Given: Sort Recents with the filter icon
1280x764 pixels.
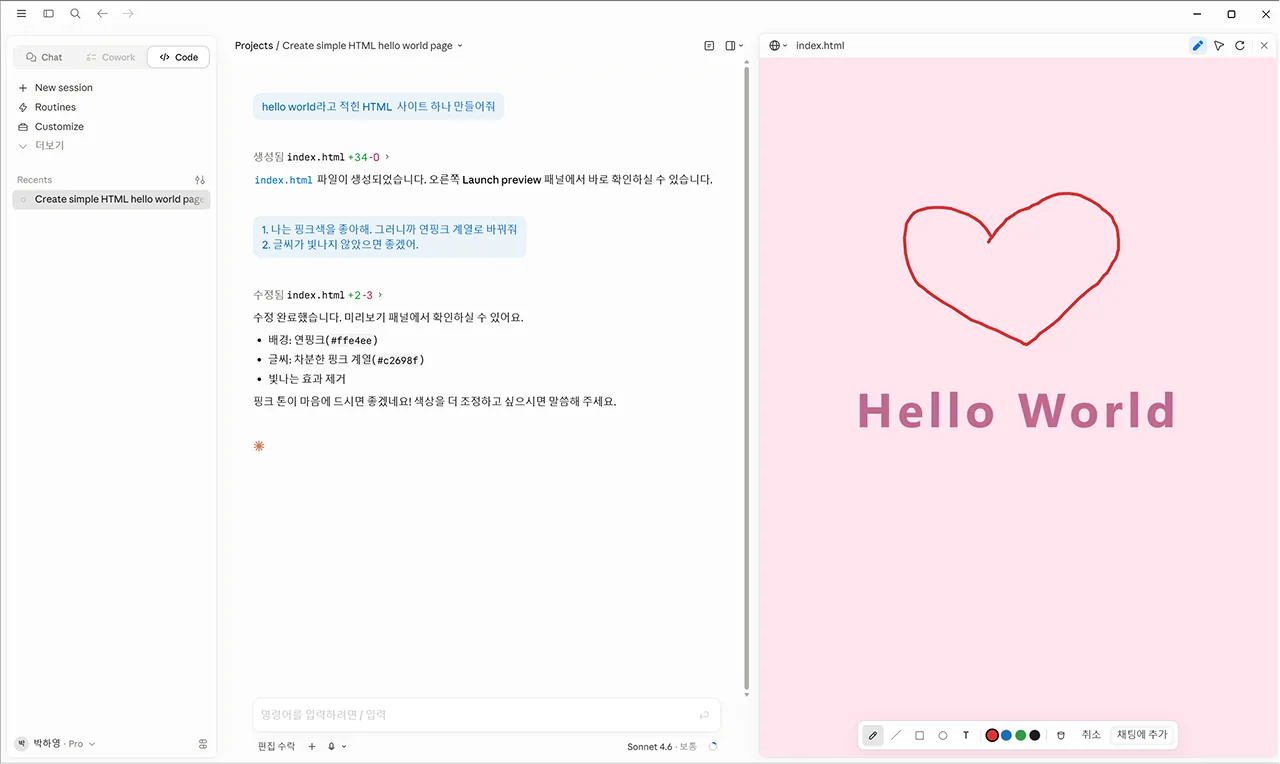Looking at the screenshot, I should pos(200,180).
